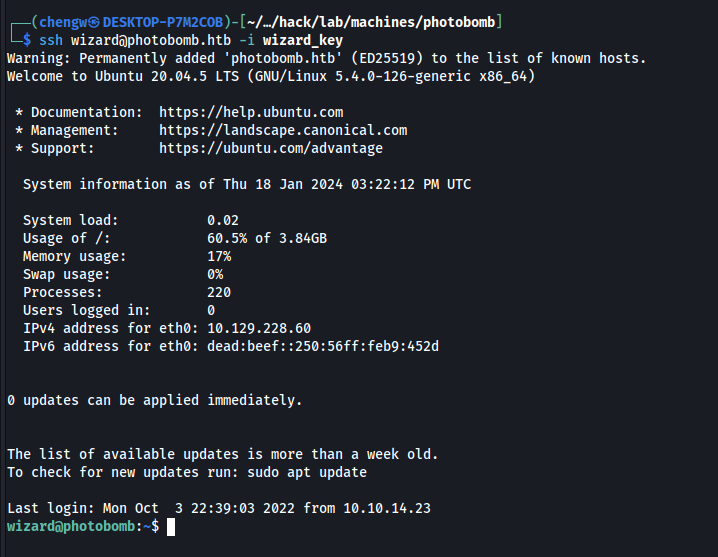The height and width of the screenshot is (557, 718).
Task: Click the DESKTOP-P7M2COB hostname text
Action: (163, 22)
